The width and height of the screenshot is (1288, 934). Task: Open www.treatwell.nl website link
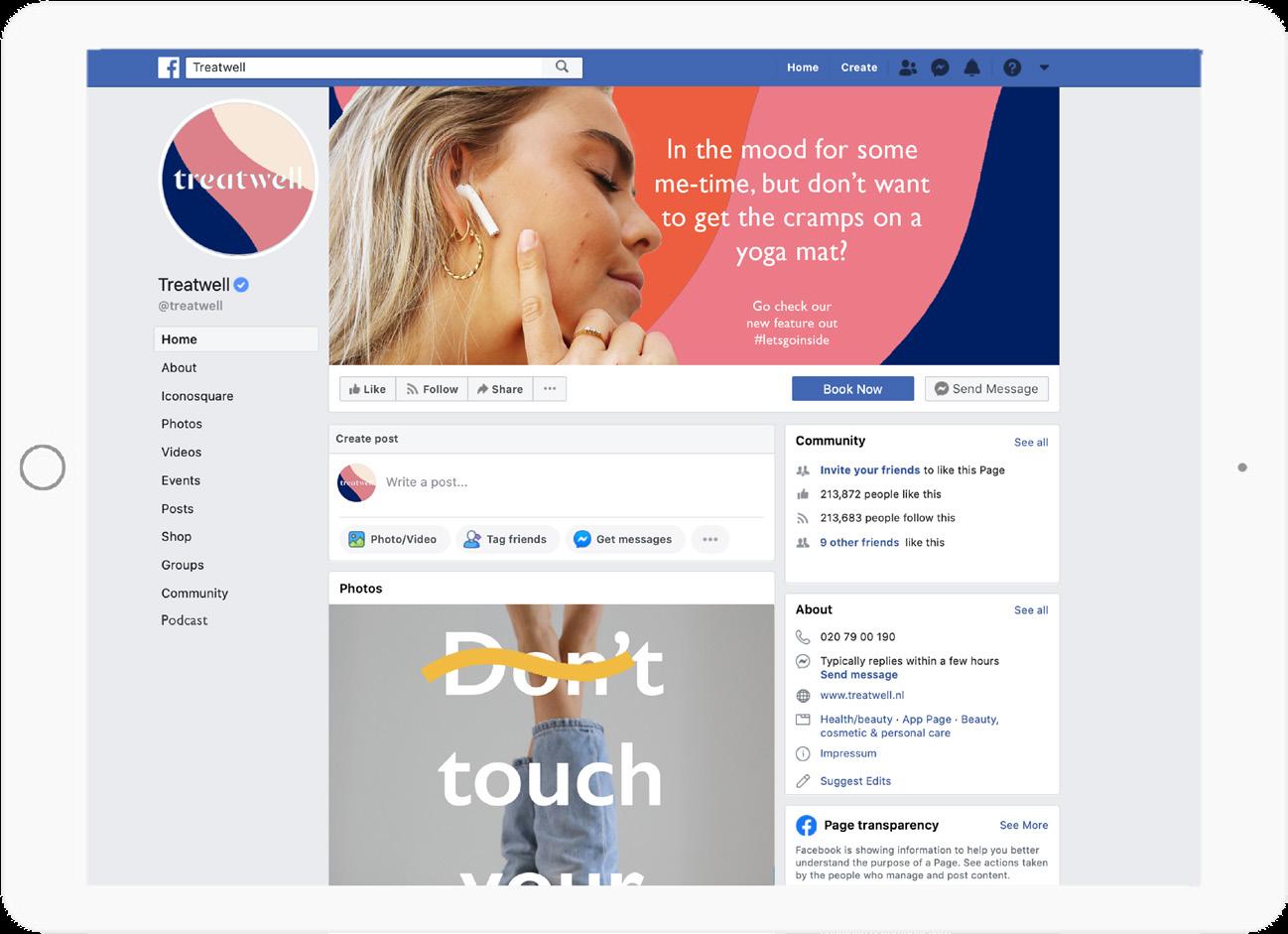click(x=862, y=696)
